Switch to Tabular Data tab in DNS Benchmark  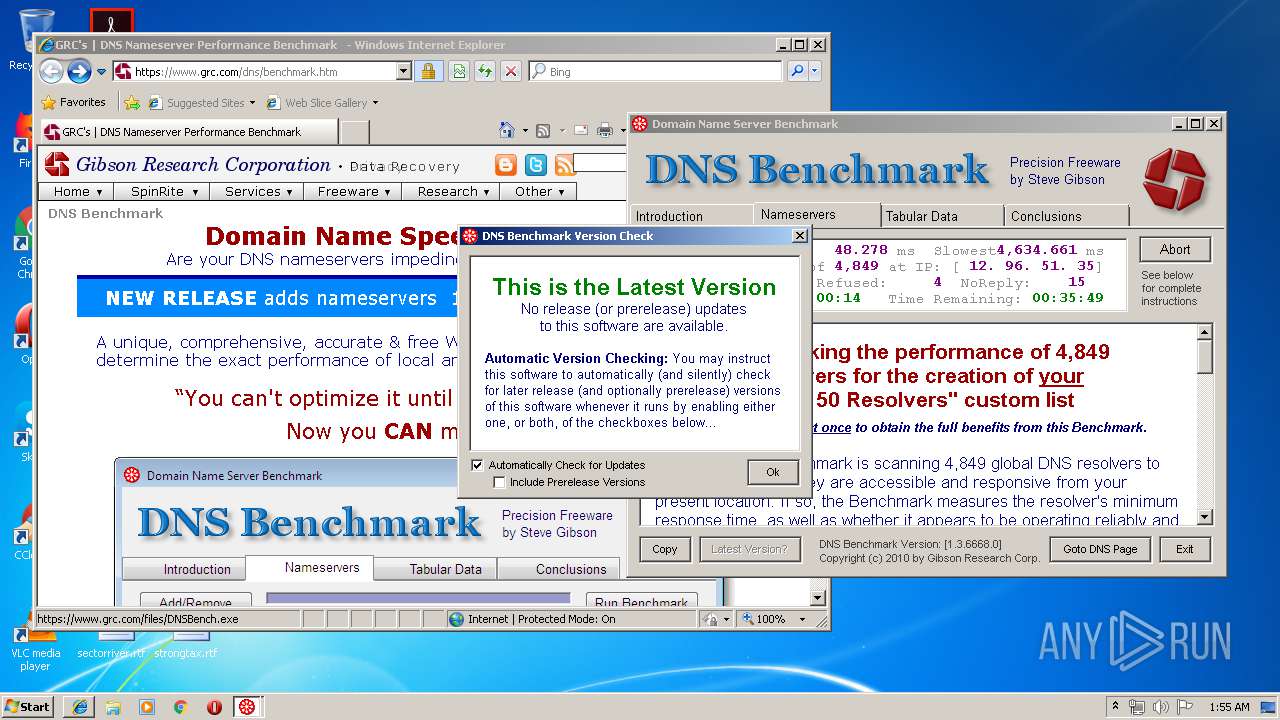943,216
